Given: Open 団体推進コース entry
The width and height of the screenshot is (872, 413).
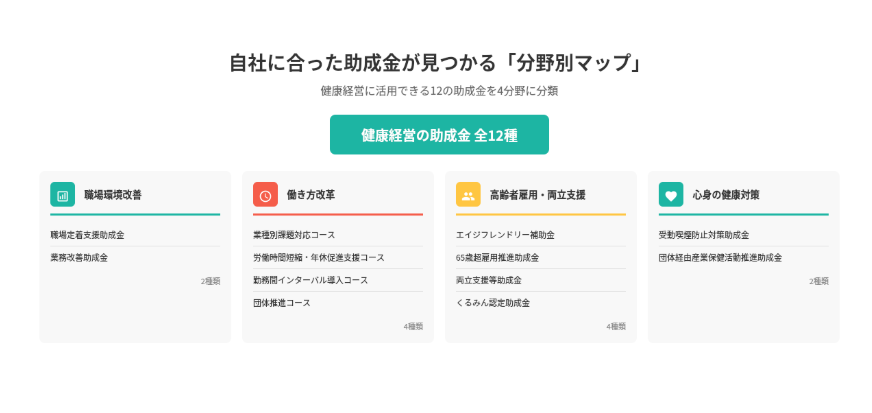Looking at the screenshot, I should click(281, 302).
